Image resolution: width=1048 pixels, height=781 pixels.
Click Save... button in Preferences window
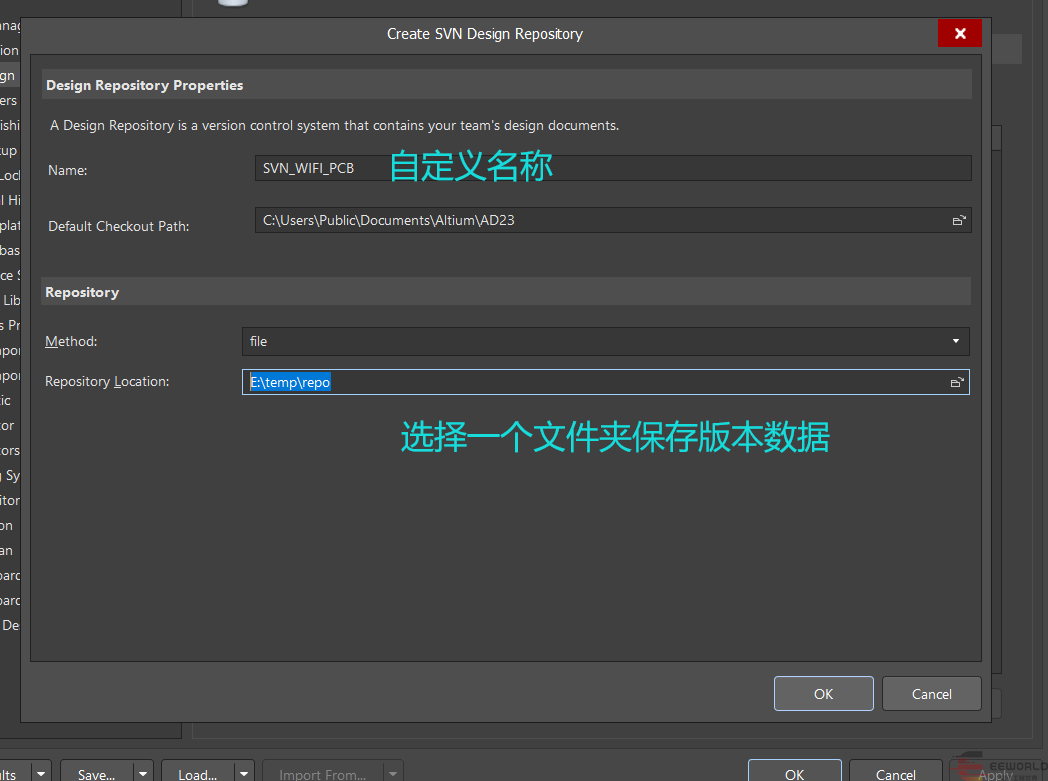pos(97,772)
